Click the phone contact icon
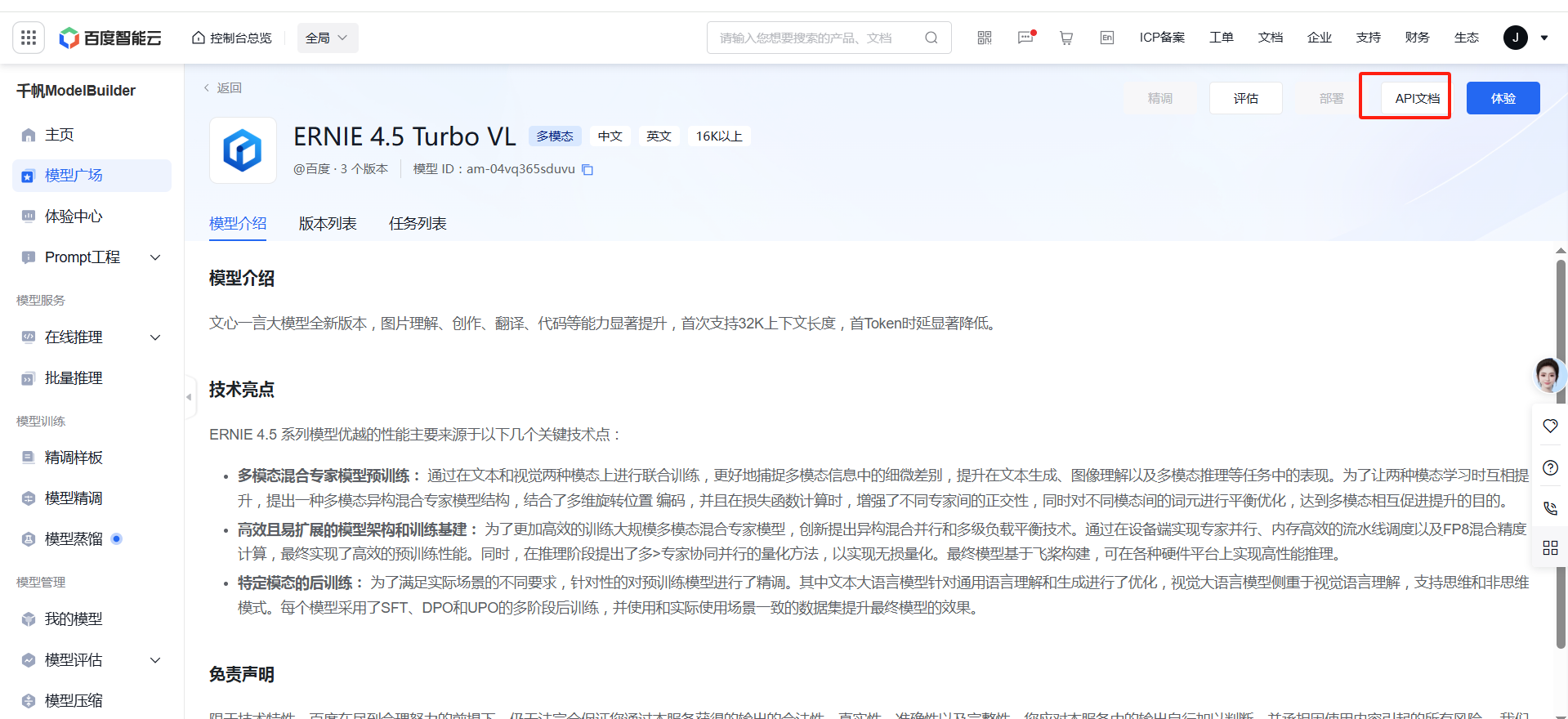This screenshot has width=1568, height=719. pos(1550,508)
